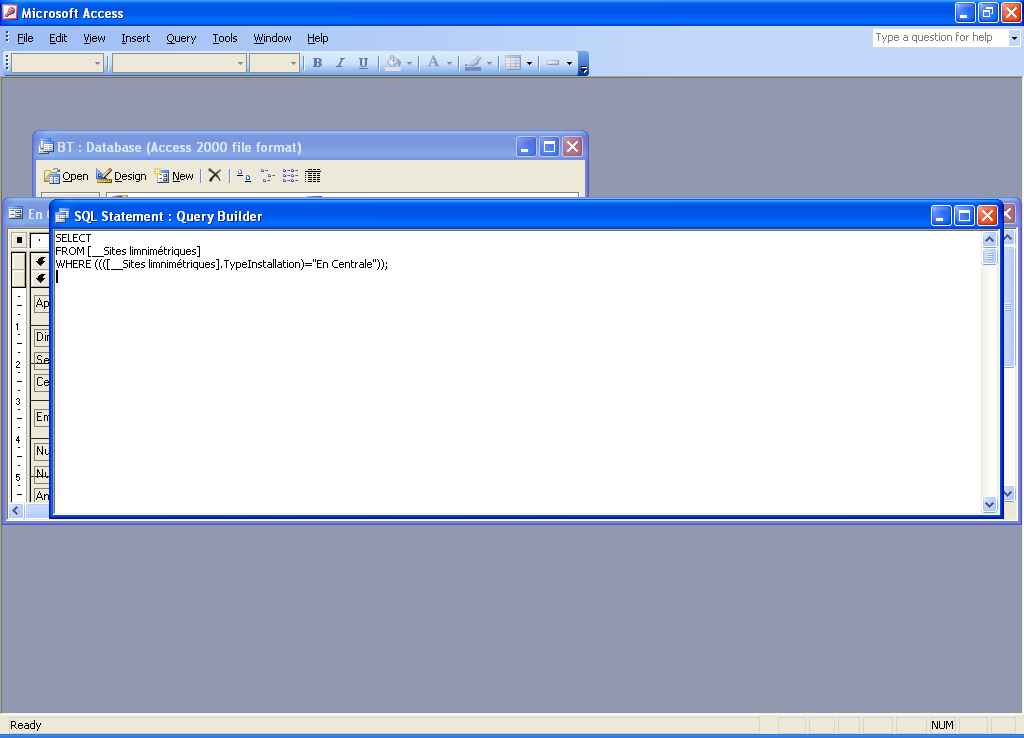
Task: Toggle Bold formatting in the toolbar
Action: click(317, 63)
